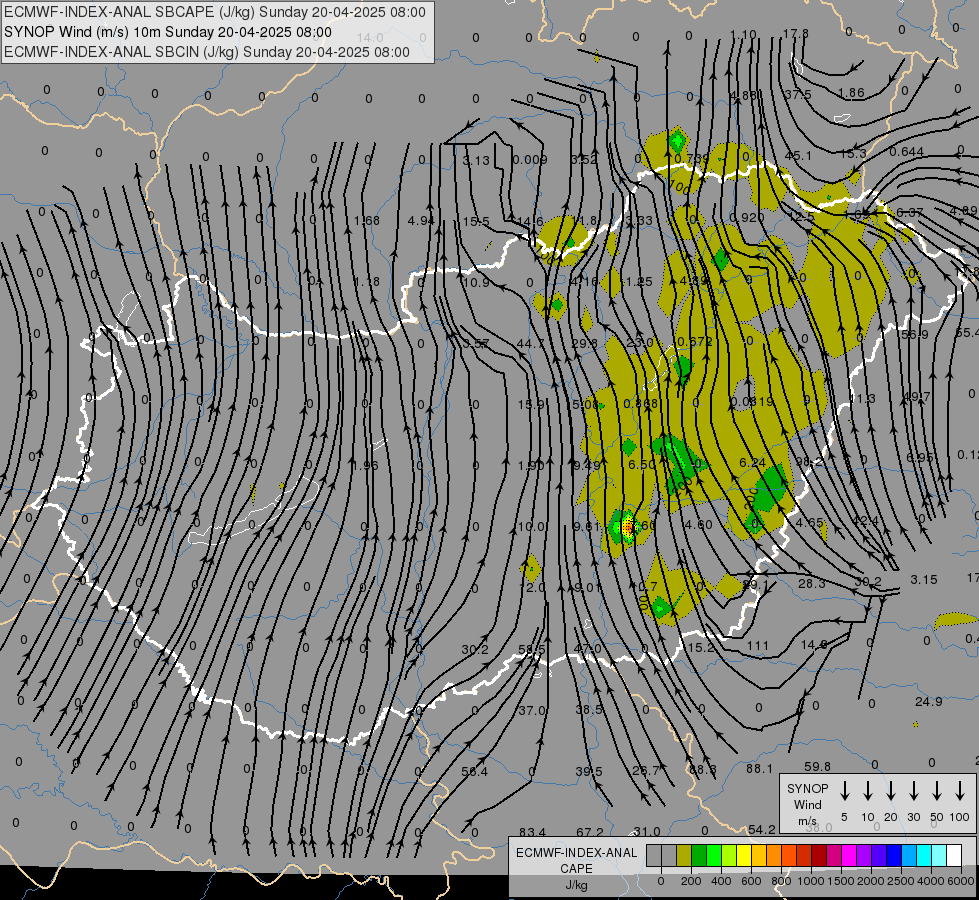Click the 'J/kg' unit label in legend
Screen dimensions: 979x900
[x=576, y=884]
